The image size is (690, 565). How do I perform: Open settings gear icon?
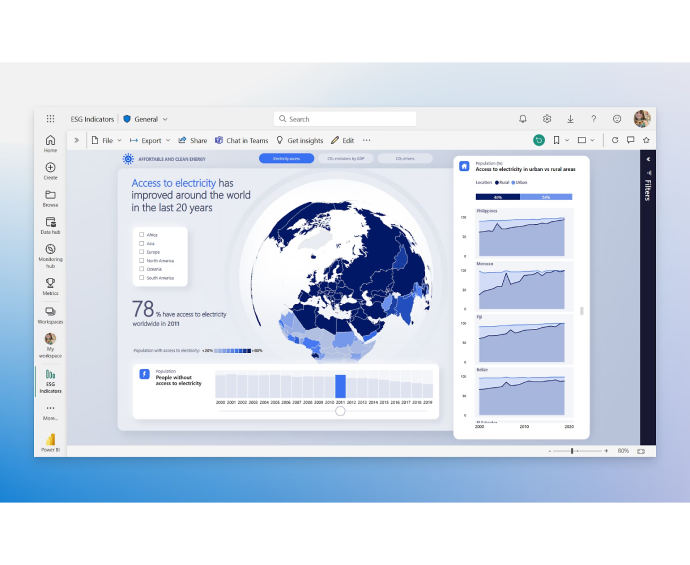coord(547,119)
